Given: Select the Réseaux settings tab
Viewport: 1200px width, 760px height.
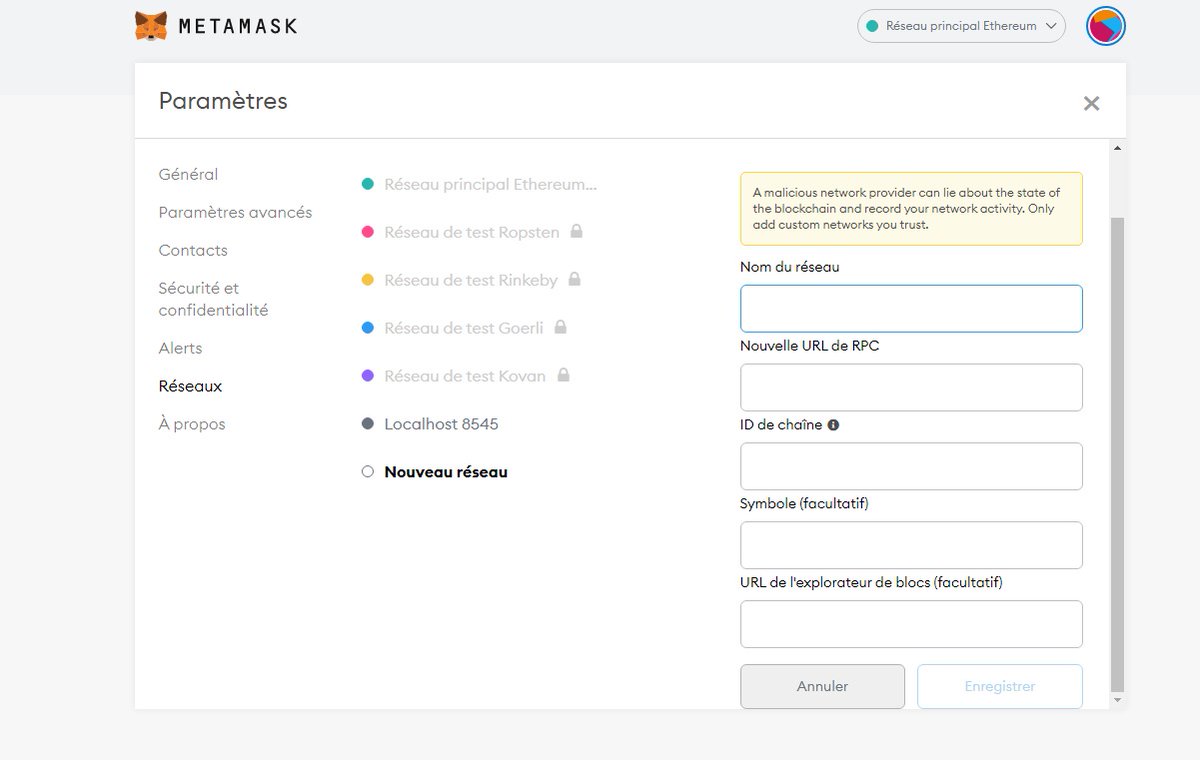Looking at the screenshot, I should click(190, 386).
